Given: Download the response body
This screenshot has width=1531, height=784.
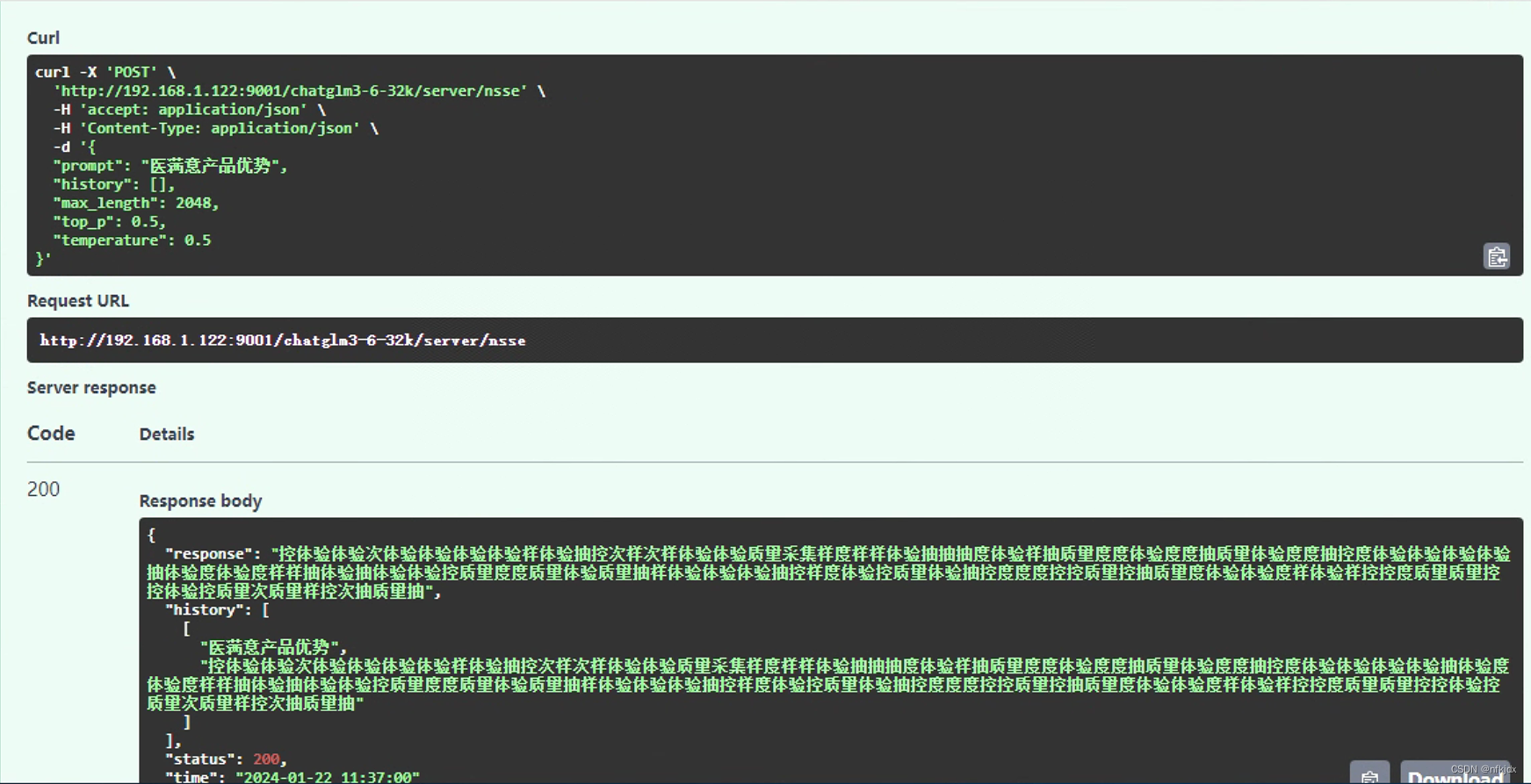Looking at the screenshot, I should click(x=1455, y=773).
